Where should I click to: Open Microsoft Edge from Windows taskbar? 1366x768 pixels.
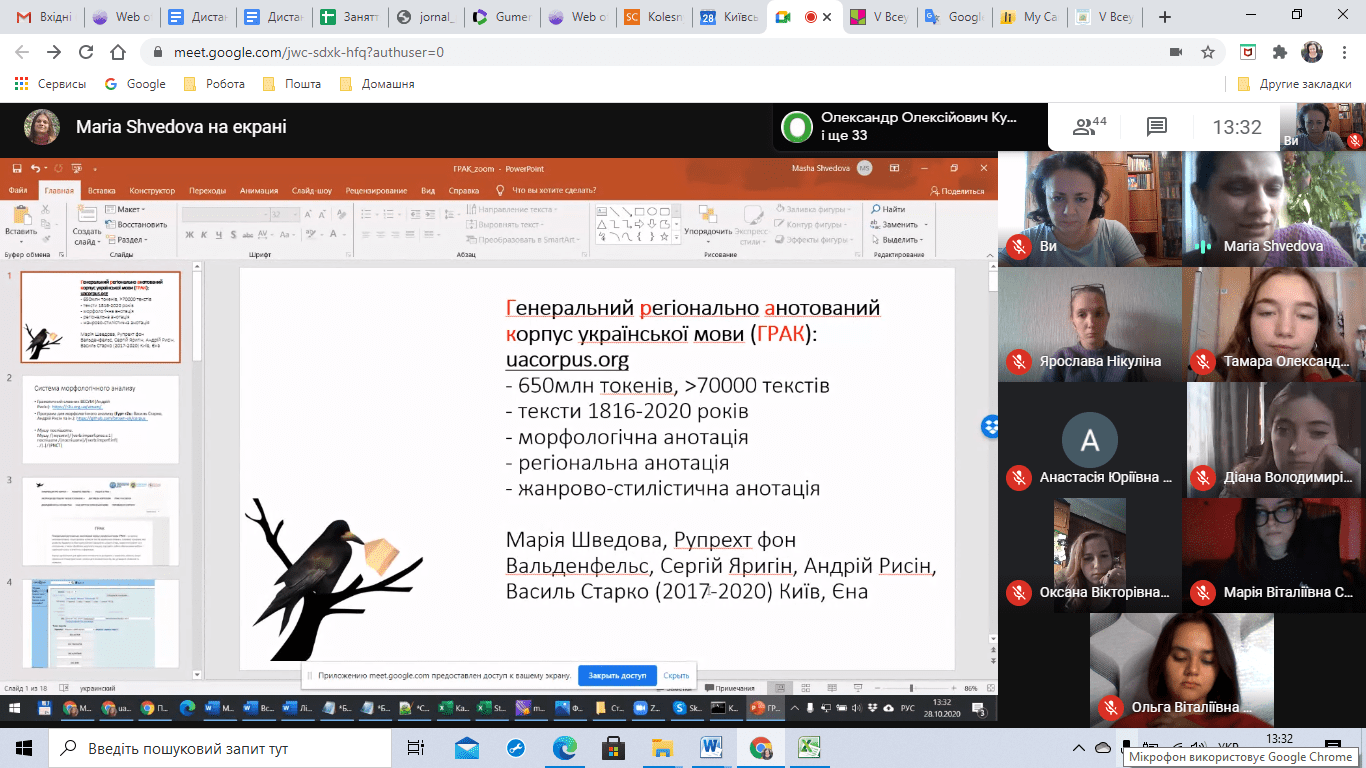[565, 748]
